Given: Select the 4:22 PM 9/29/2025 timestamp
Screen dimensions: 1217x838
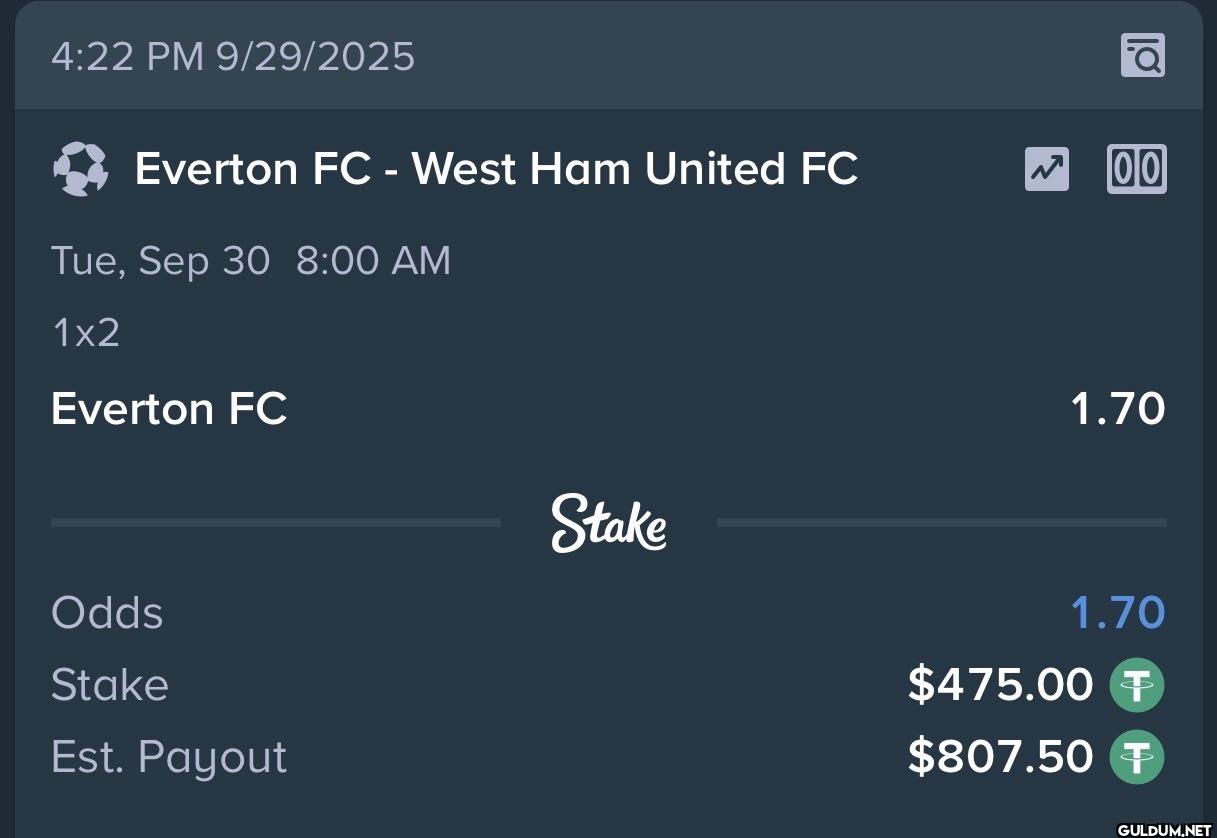Looking at the screenshot, I should point(233,56).
